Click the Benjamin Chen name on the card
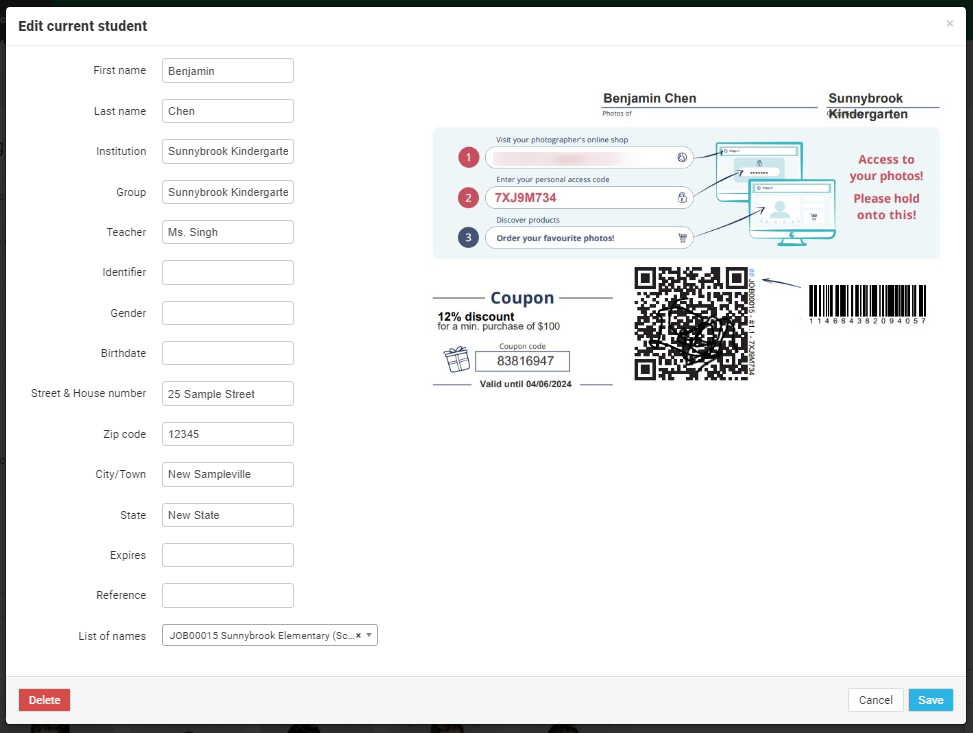The image size is (973, 733). pyautogui.click(x=650, y=98)
